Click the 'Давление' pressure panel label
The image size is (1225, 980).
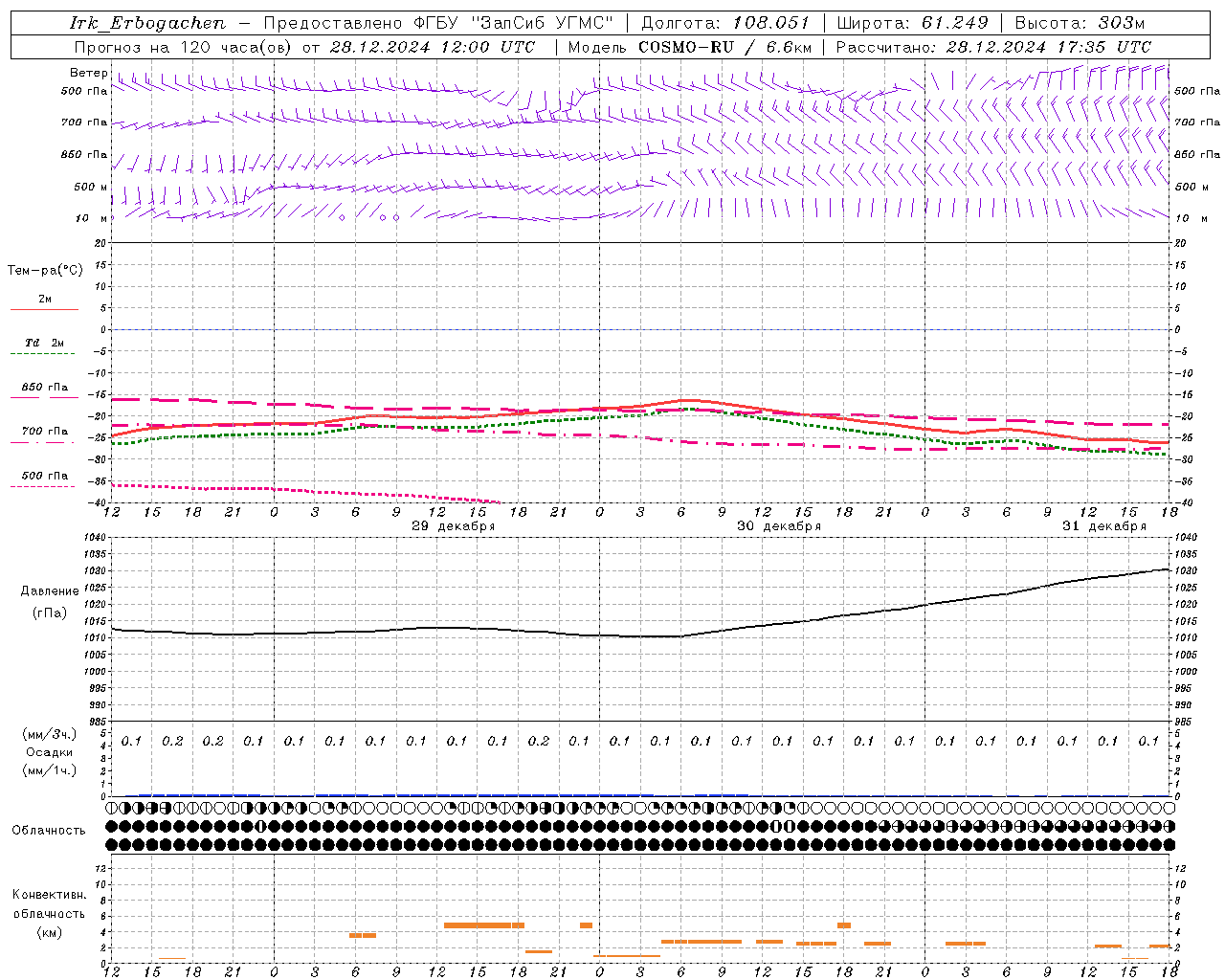pyautogui.click(x=50, y=591)
